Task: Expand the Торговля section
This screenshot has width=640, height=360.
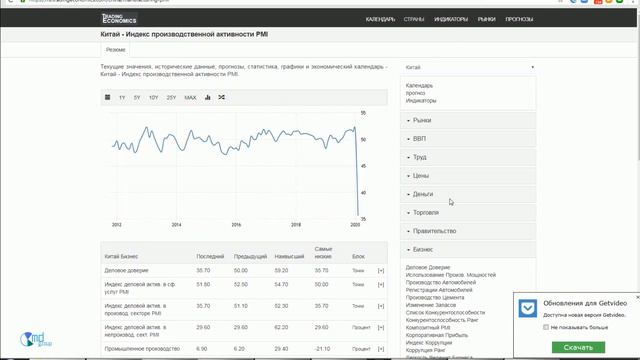Action: click(468, 213)
